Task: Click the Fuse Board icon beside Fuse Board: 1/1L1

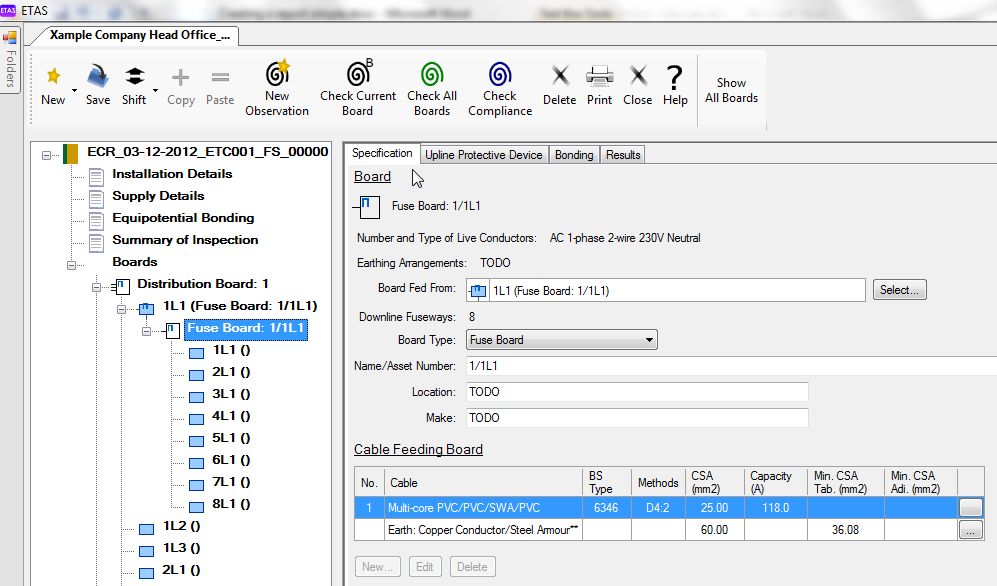Action: click(366, 206)
